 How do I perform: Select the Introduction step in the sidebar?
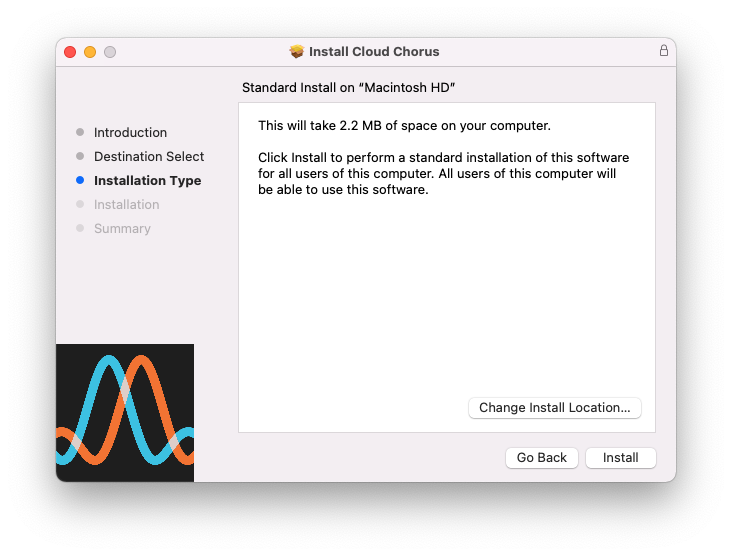[130, 133]
